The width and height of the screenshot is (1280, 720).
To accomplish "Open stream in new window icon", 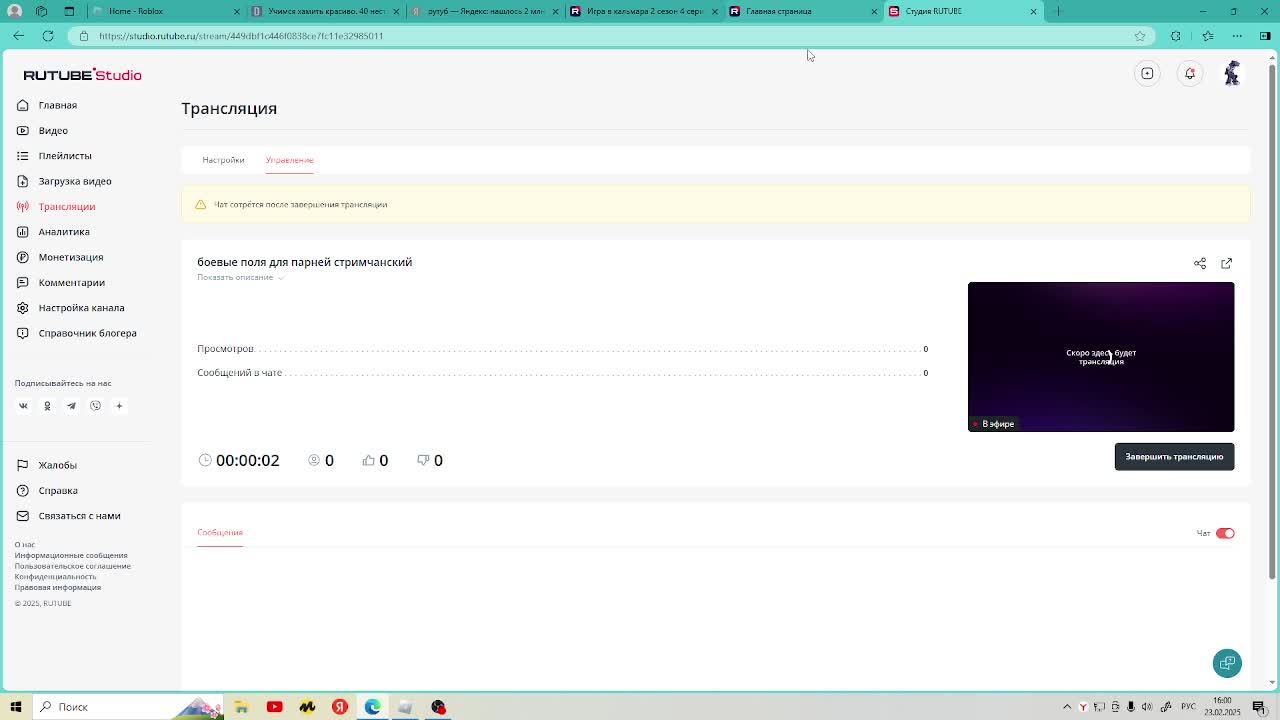I will [1226, 263].
